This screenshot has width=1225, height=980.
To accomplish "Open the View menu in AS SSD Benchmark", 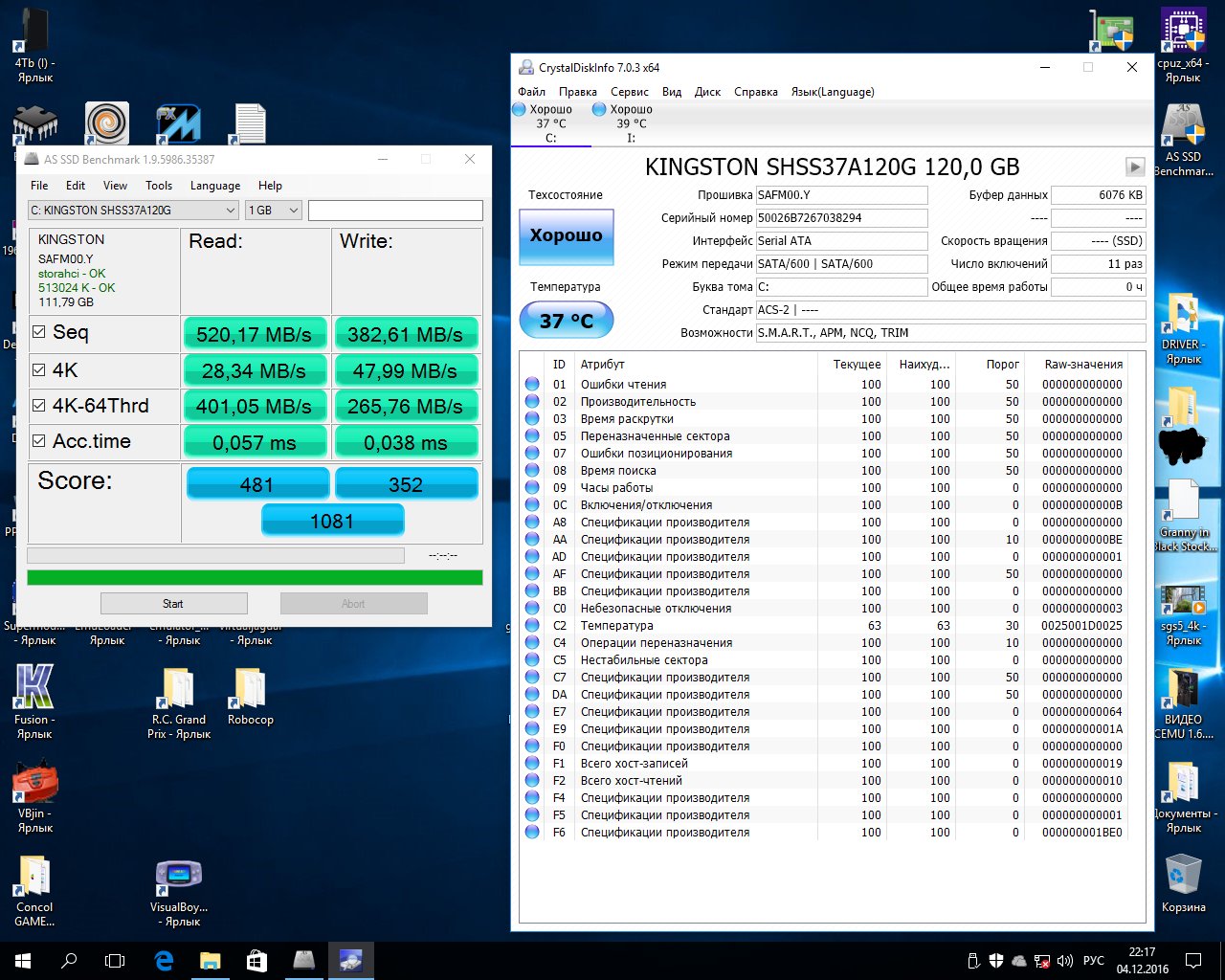I will click(115, 186).
